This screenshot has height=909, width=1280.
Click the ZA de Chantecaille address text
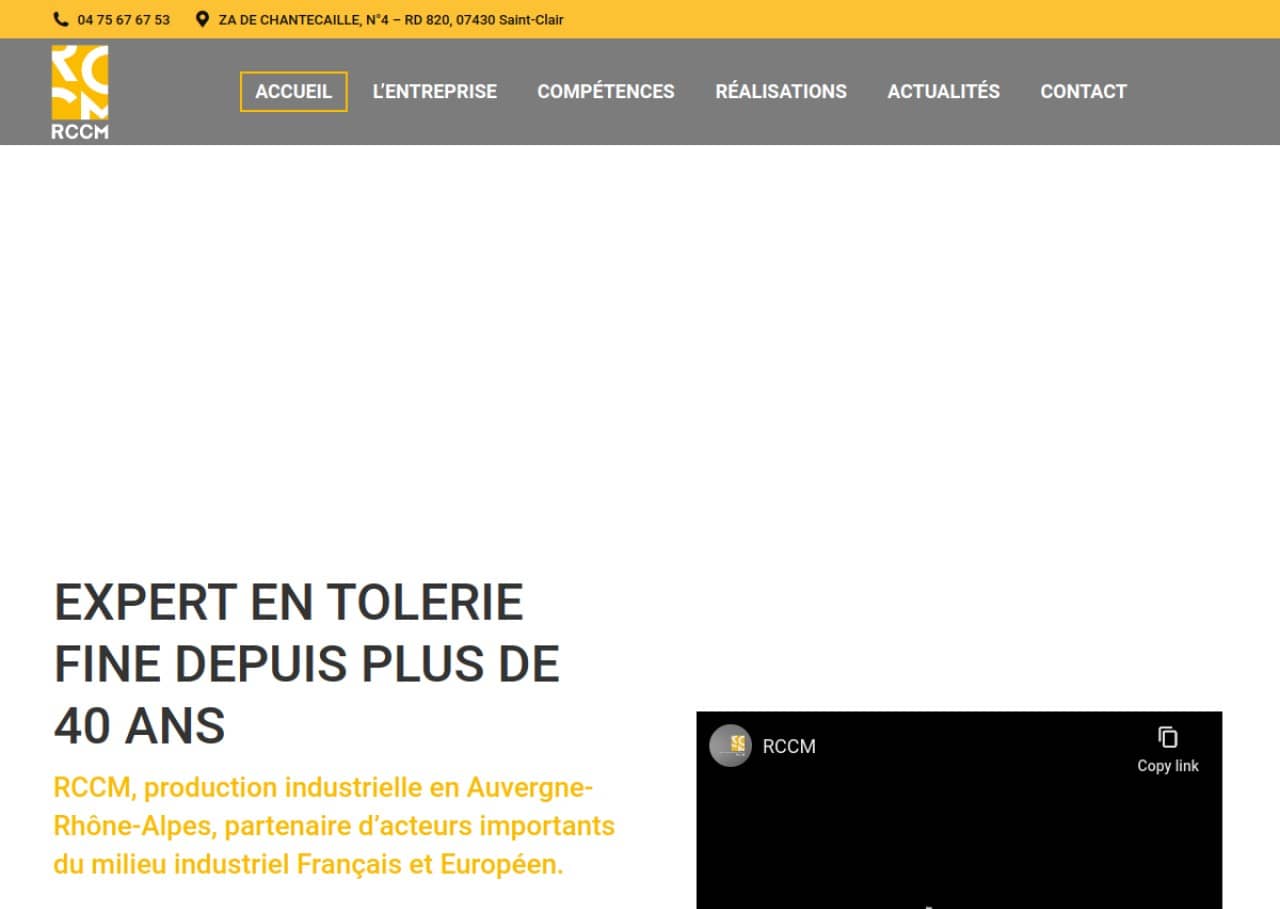[391, 20]
